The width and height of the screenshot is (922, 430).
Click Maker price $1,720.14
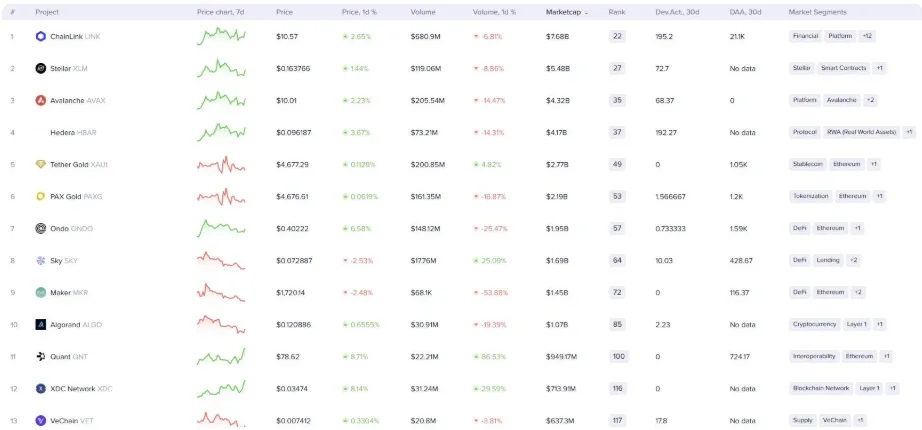(x=291, y=292)
